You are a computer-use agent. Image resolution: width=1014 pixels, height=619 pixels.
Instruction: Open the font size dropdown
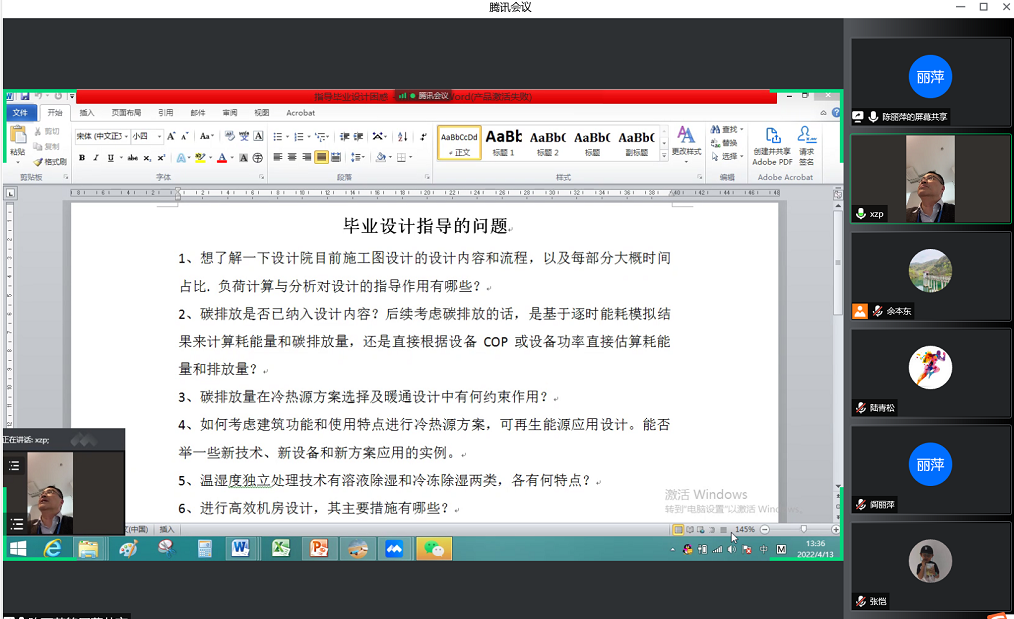pyautogui.click(x=159, y=136)
